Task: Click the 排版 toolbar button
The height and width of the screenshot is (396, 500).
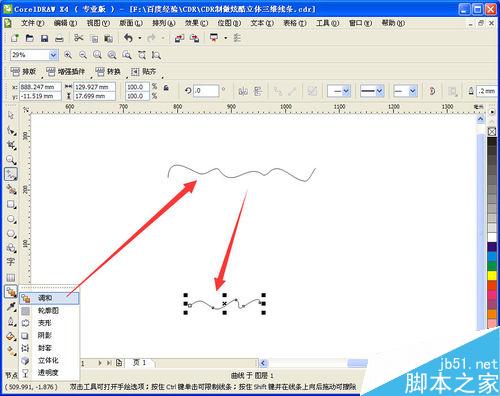Action: click(x=23, y=72)
